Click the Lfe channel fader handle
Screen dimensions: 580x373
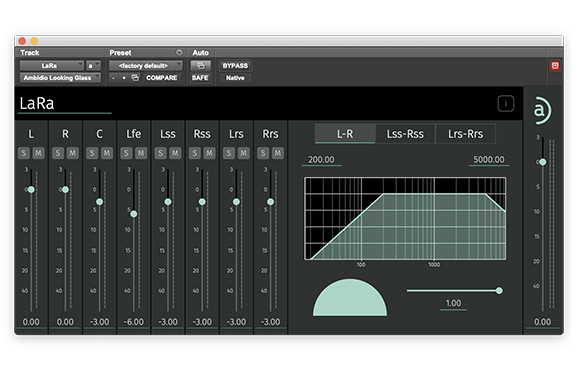coord(134,214)
